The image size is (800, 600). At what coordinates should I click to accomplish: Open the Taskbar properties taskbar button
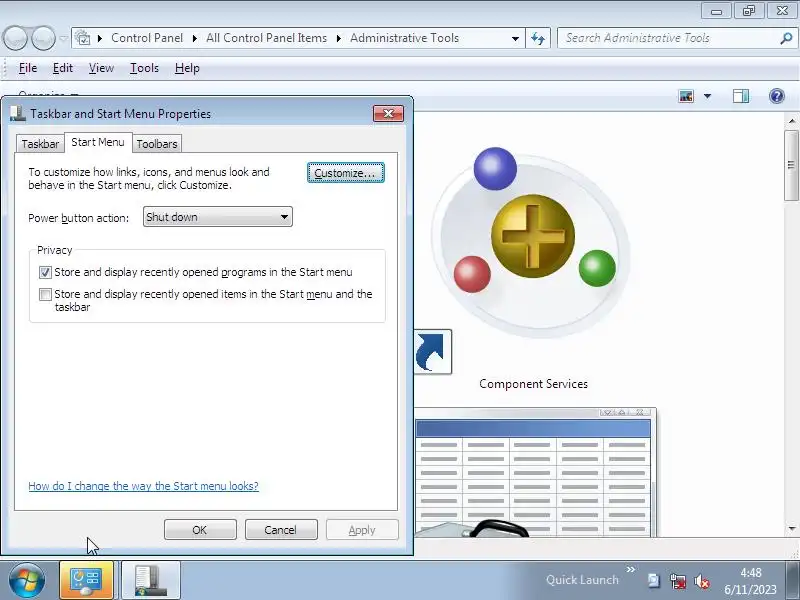tap(151, 580)
